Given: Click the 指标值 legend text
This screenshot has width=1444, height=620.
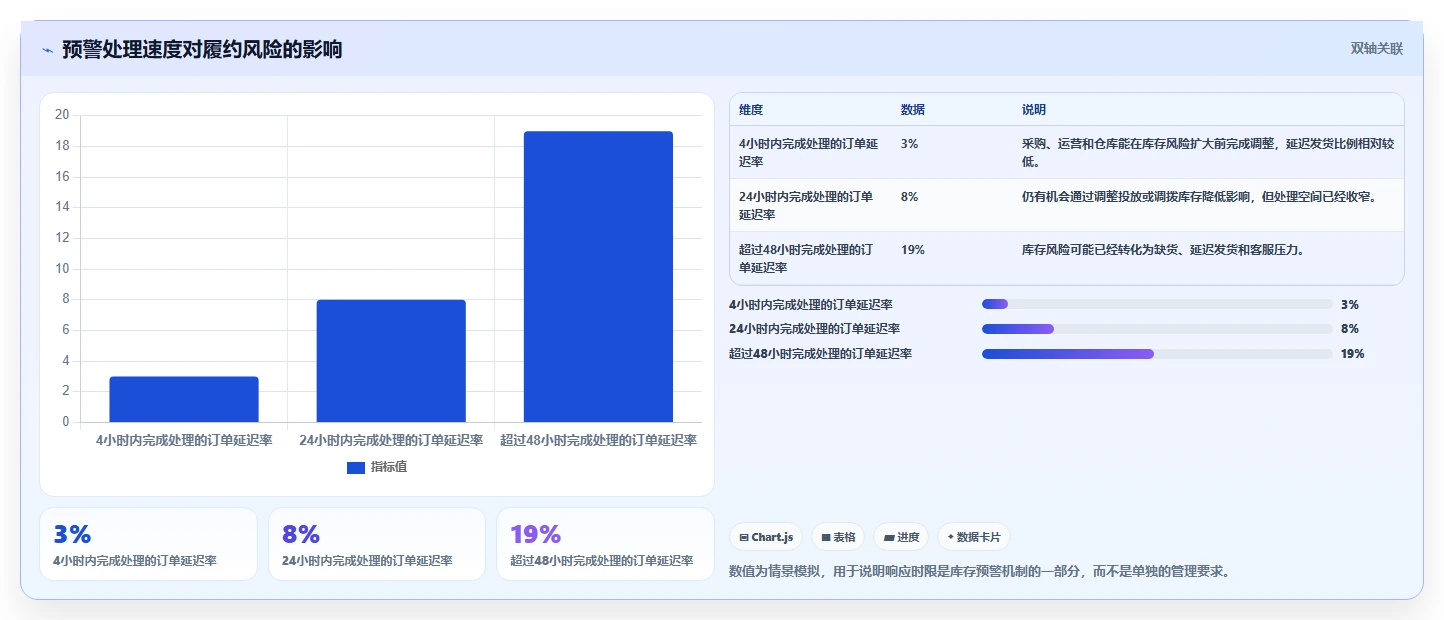Looking at the screenshot, I should point(389,467).
